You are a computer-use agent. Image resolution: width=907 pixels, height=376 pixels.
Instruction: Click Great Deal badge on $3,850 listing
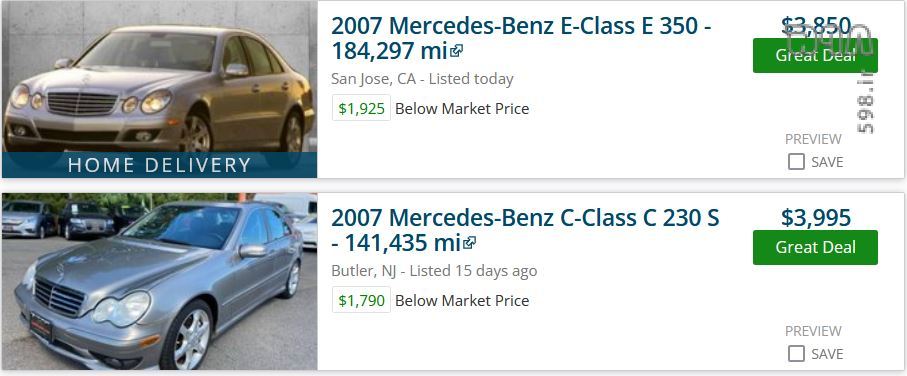[815, 56]
